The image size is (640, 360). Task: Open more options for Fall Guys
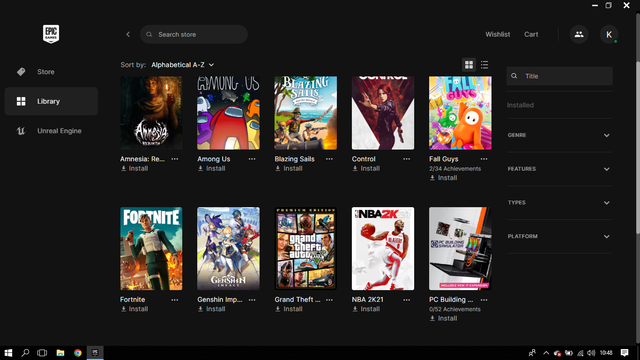pos(484,159)
